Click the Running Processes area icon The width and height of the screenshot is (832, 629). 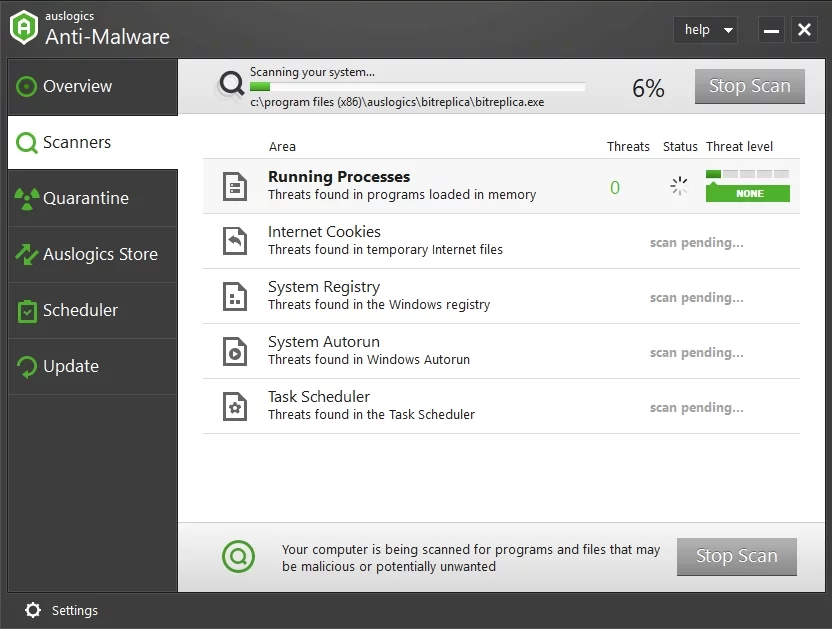pyautogui.click(x=235, y=186)
